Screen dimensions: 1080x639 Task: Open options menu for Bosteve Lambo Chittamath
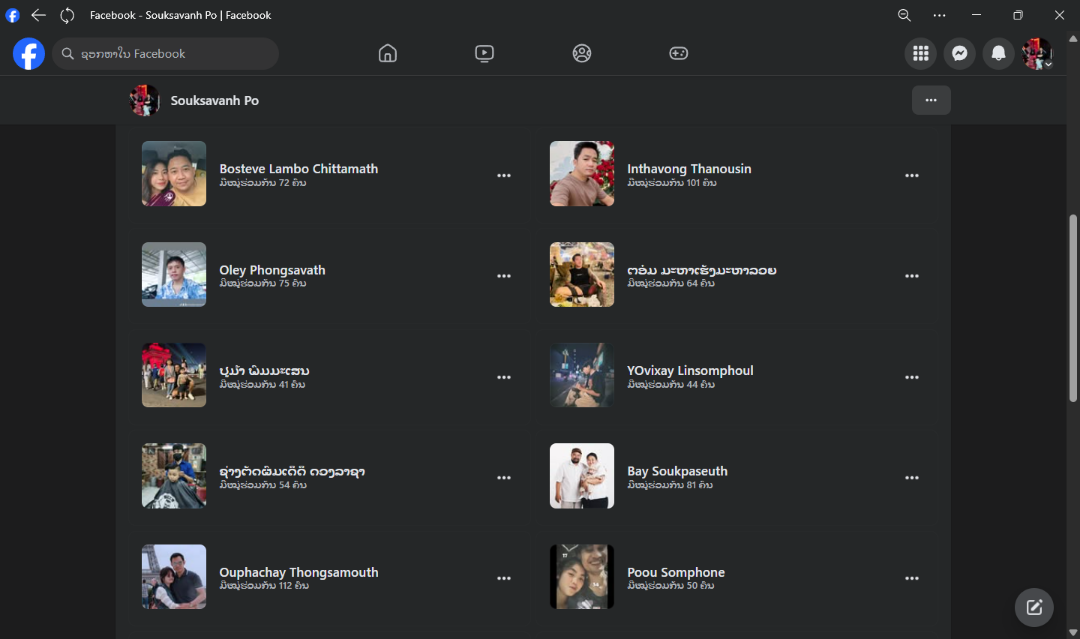click(x=504, y=175)
